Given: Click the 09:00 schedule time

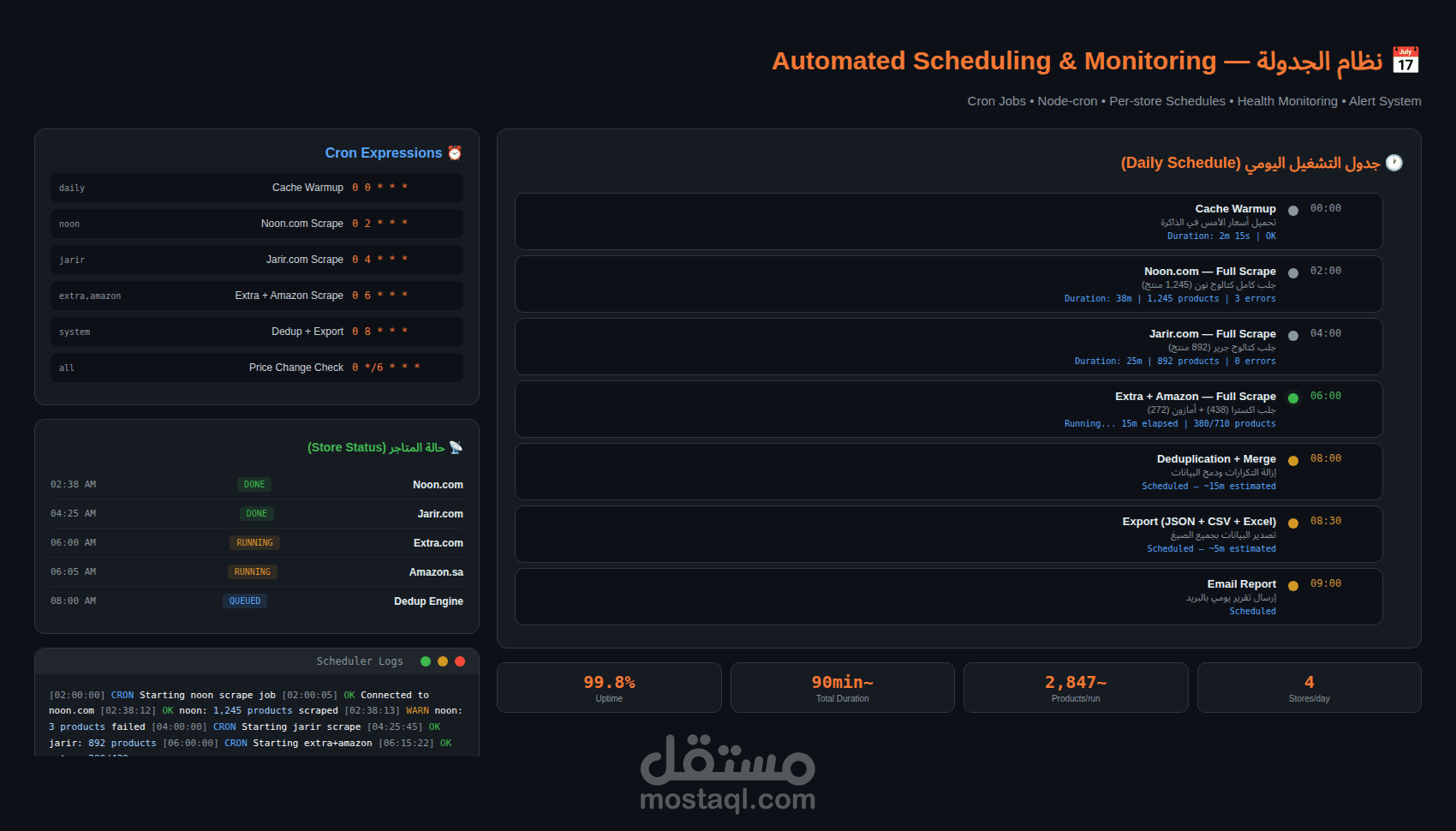Looking at the screenshot, I should tap(1326, 583).
